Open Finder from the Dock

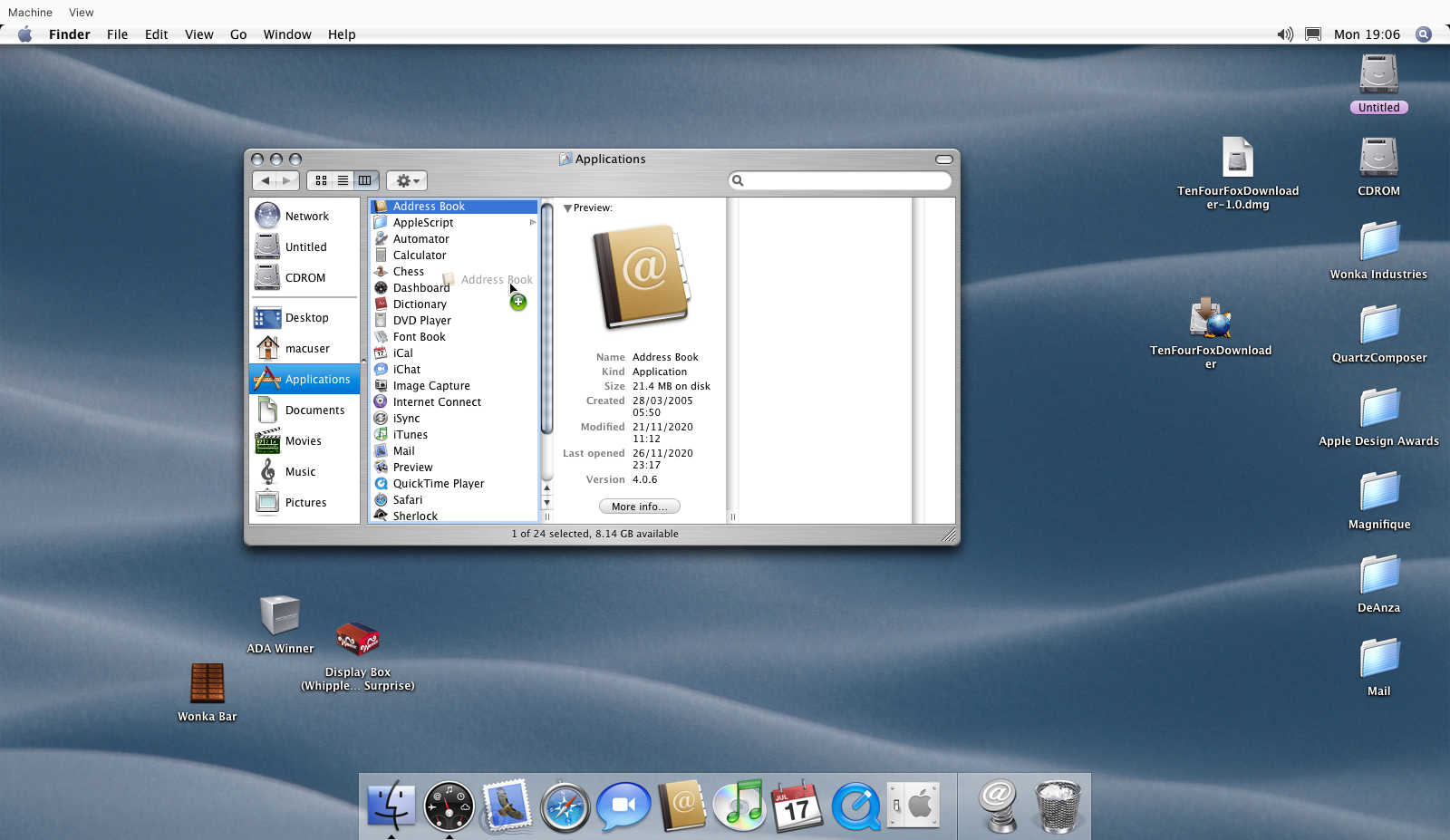coord(391,806)
